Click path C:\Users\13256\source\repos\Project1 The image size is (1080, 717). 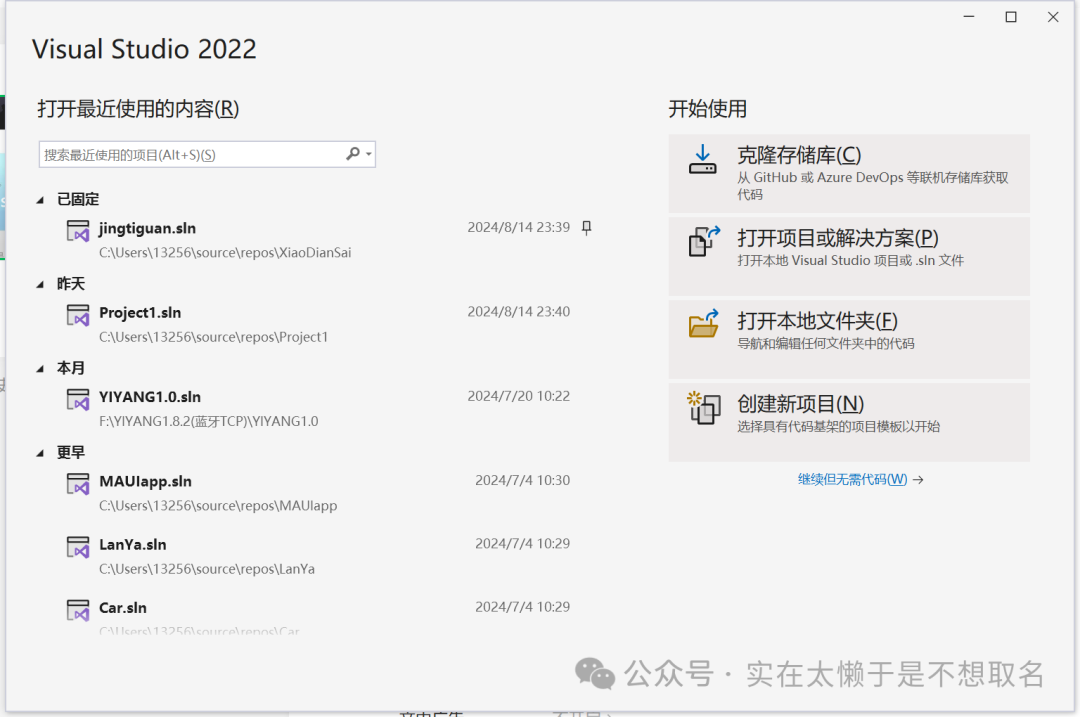tap(214, 337)
